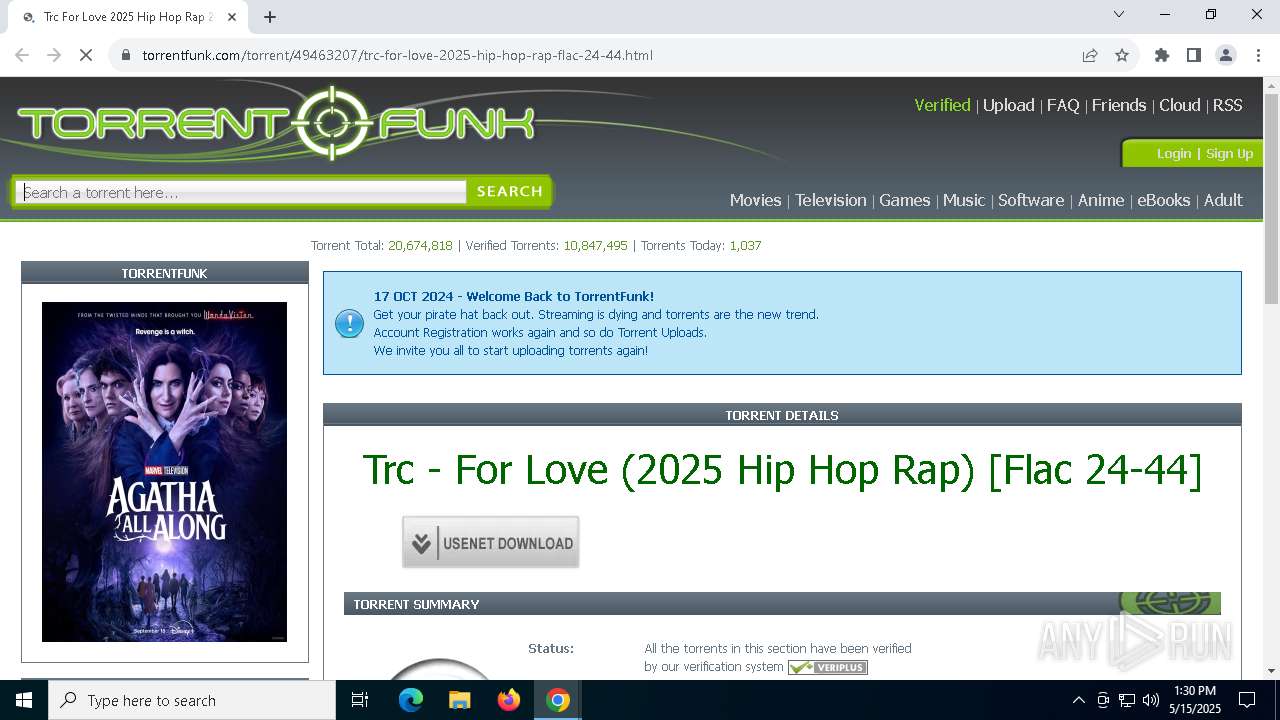Open the RSS feed link

pos(1228,105)
